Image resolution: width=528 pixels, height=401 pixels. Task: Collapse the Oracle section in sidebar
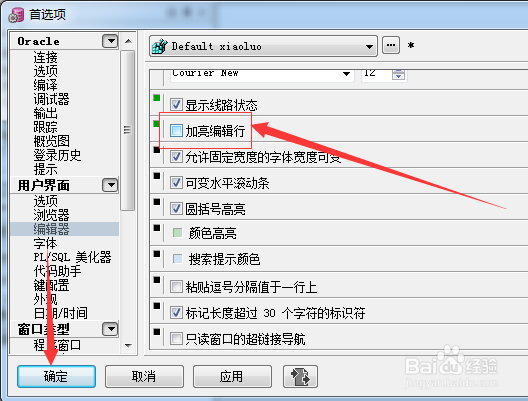point(110,41)
